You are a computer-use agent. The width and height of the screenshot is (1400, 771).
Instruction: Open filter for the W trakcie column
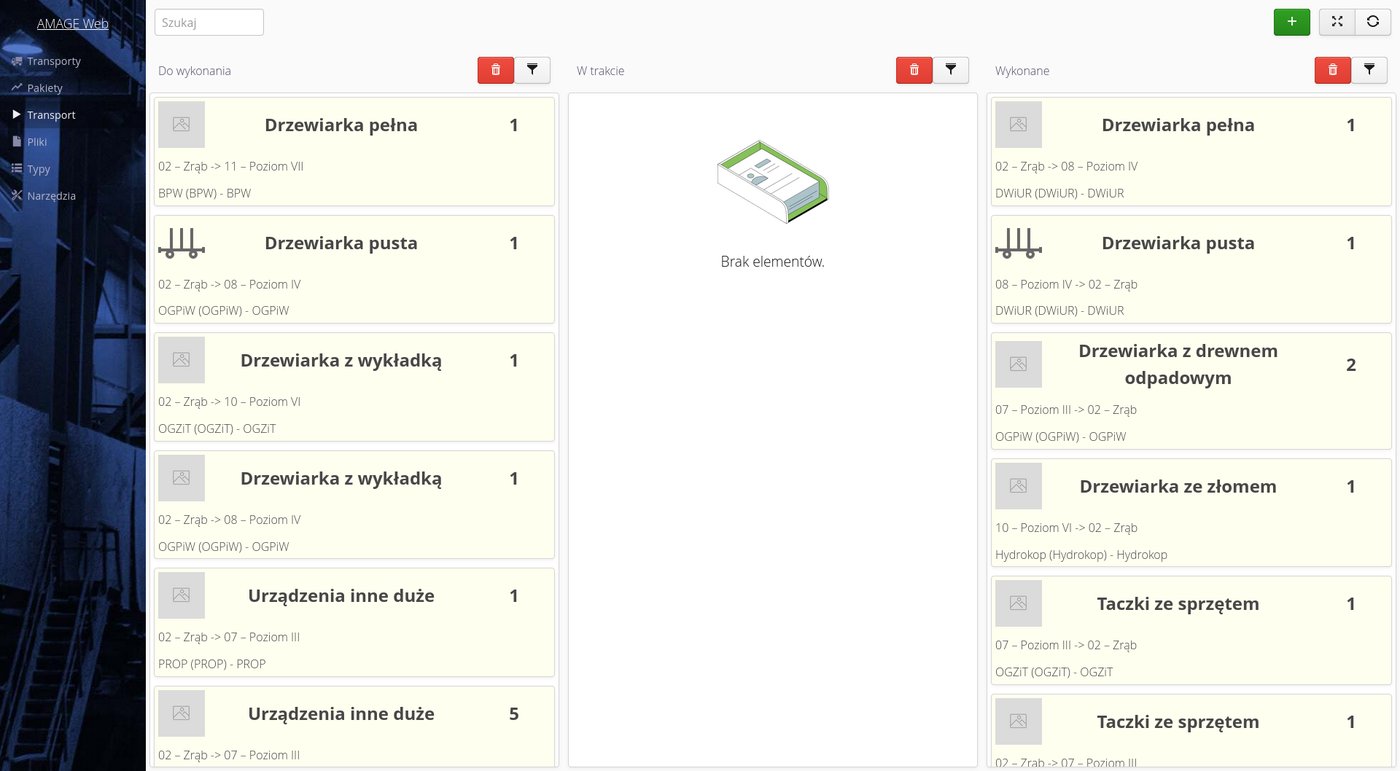[950, 69]
